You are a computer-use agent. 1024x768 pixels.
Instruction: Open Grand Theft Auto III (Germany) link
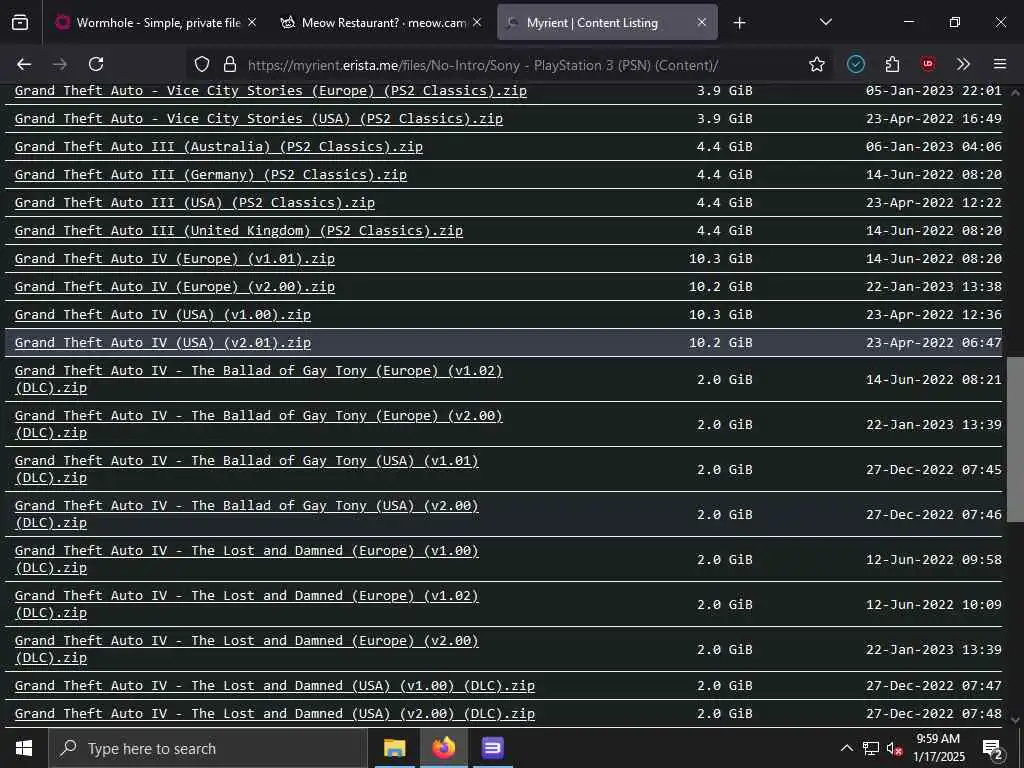point(210,175)
